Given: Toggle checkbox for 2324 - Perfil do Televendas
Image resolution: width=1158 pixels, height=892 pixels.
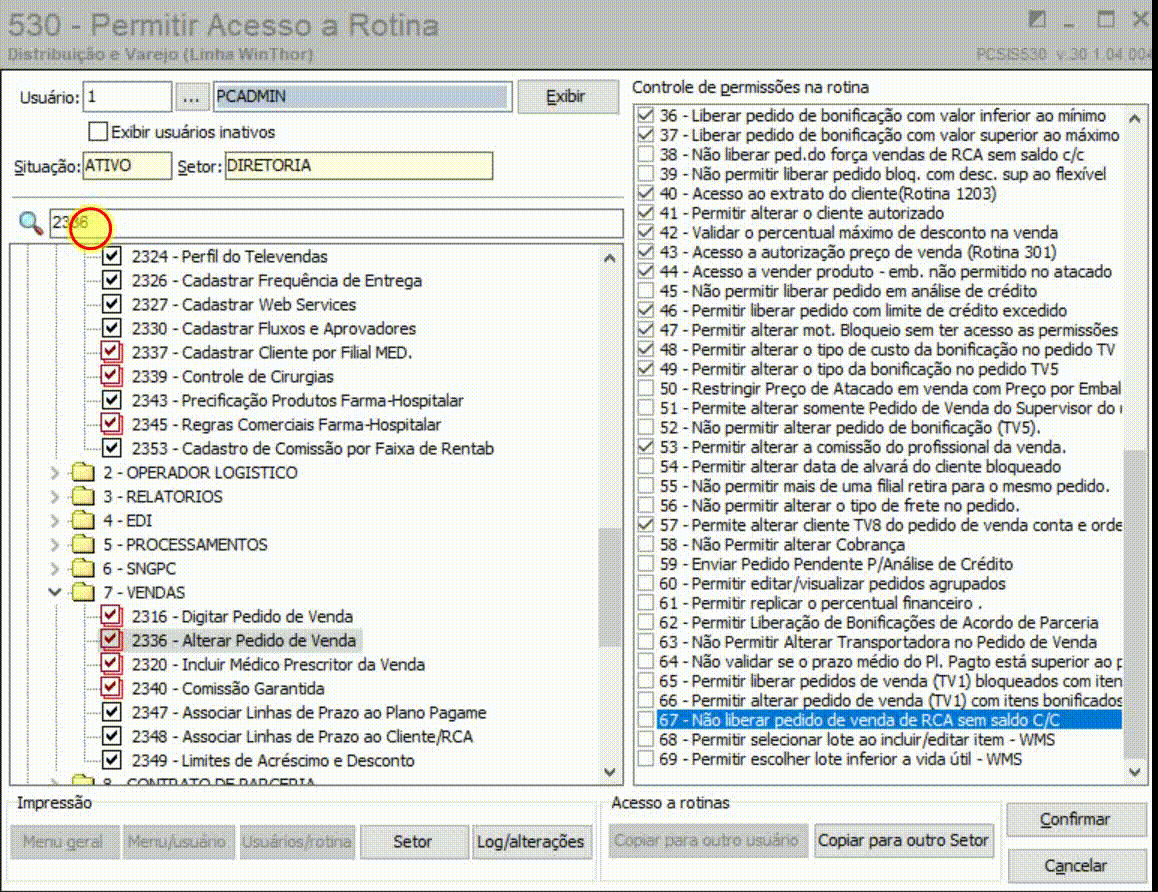Looking at the screenshot, I should pyautogui.click(x=112, y=256).
